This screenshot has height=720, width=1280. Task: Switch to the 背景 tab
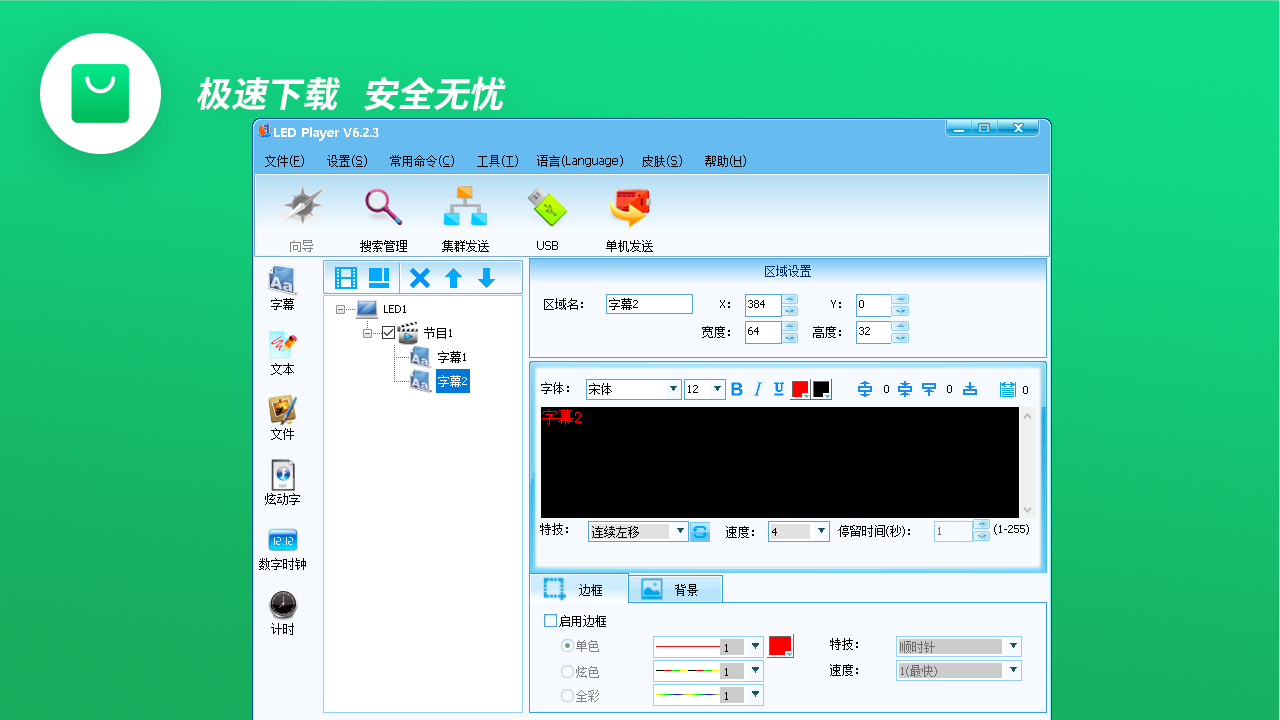675,590
